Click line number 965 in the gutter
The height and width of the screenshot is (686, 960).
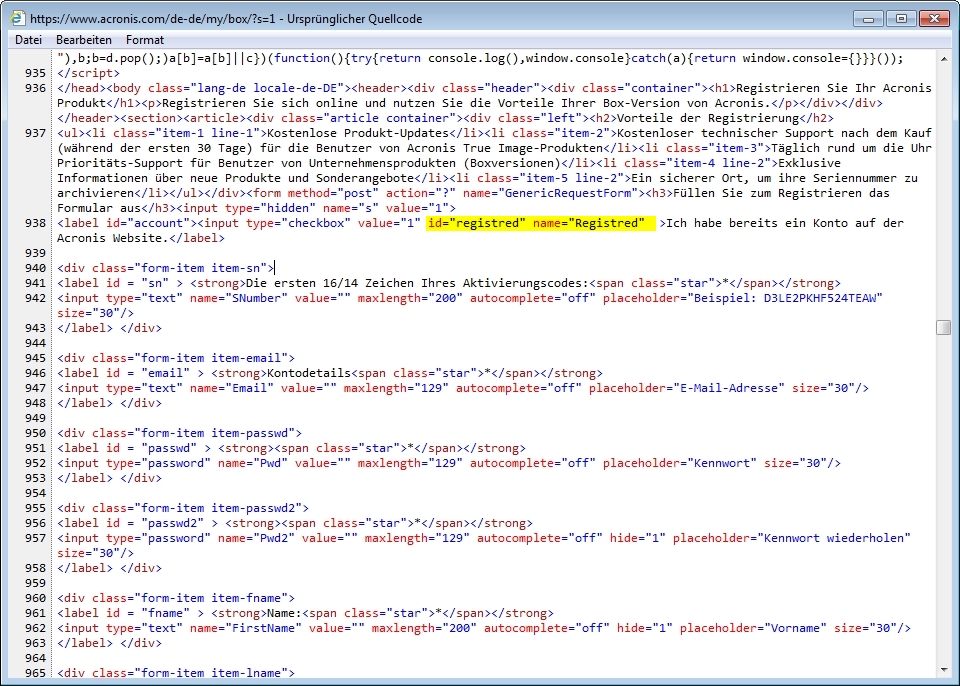[x=36, y=673]
